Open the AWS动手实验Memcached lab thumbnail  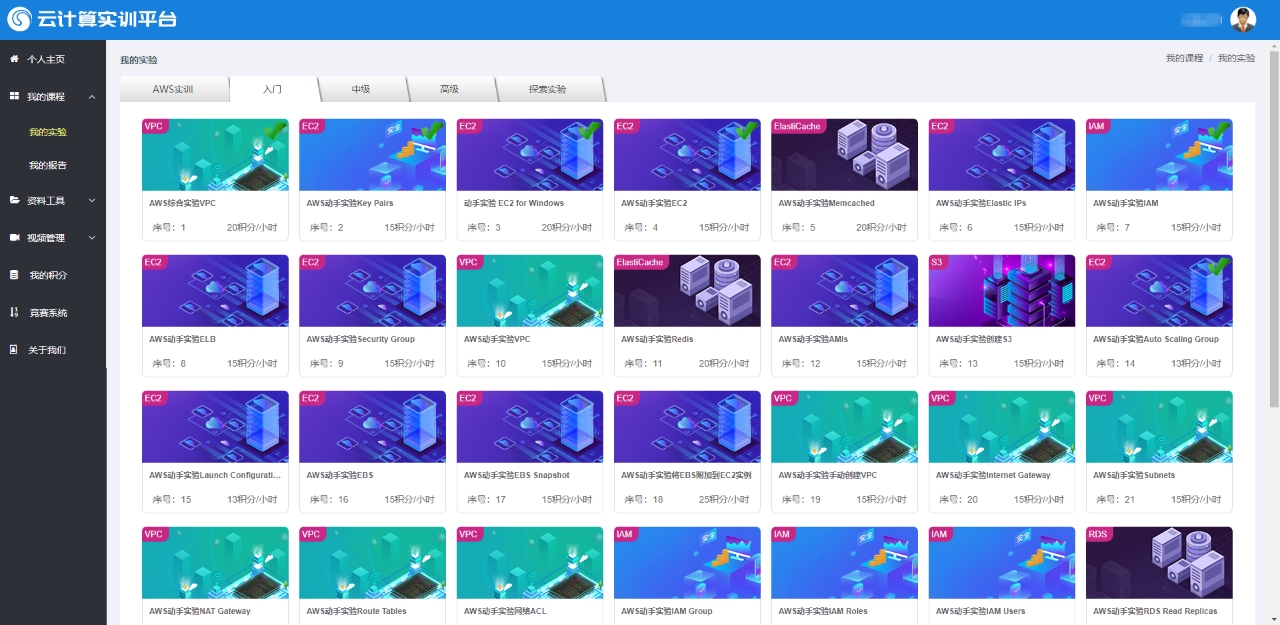tap(844, 154)
